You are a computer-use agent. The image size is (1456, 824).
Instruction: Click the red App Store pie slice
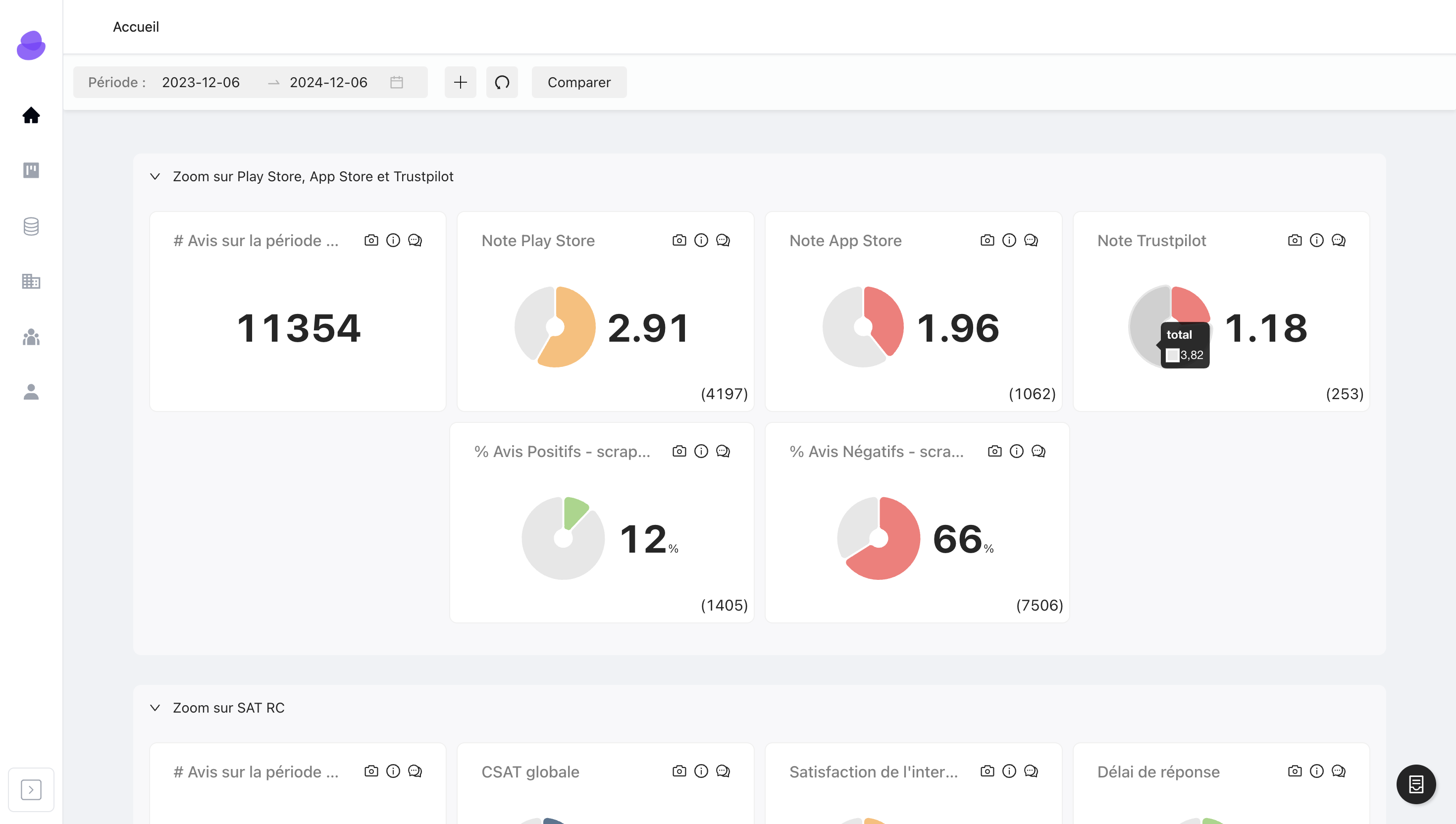click(885, 320)
